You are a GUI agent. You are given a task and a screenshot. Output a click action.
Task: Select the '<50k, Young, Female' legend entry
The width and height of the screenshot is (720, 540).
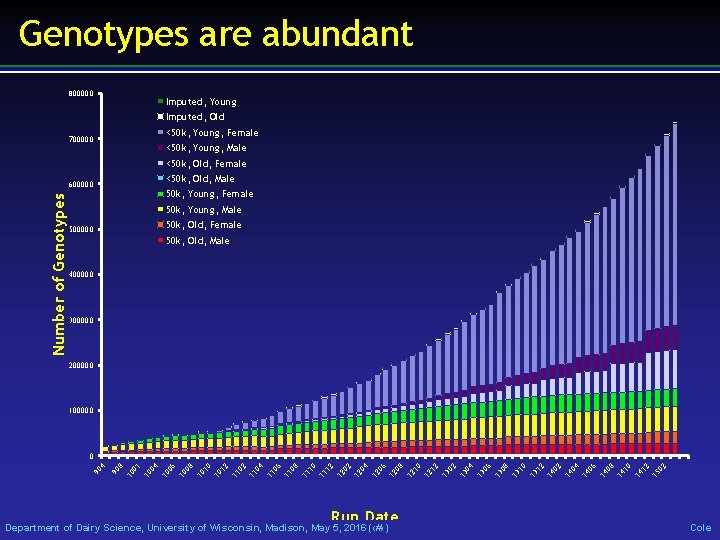point(208,133)
